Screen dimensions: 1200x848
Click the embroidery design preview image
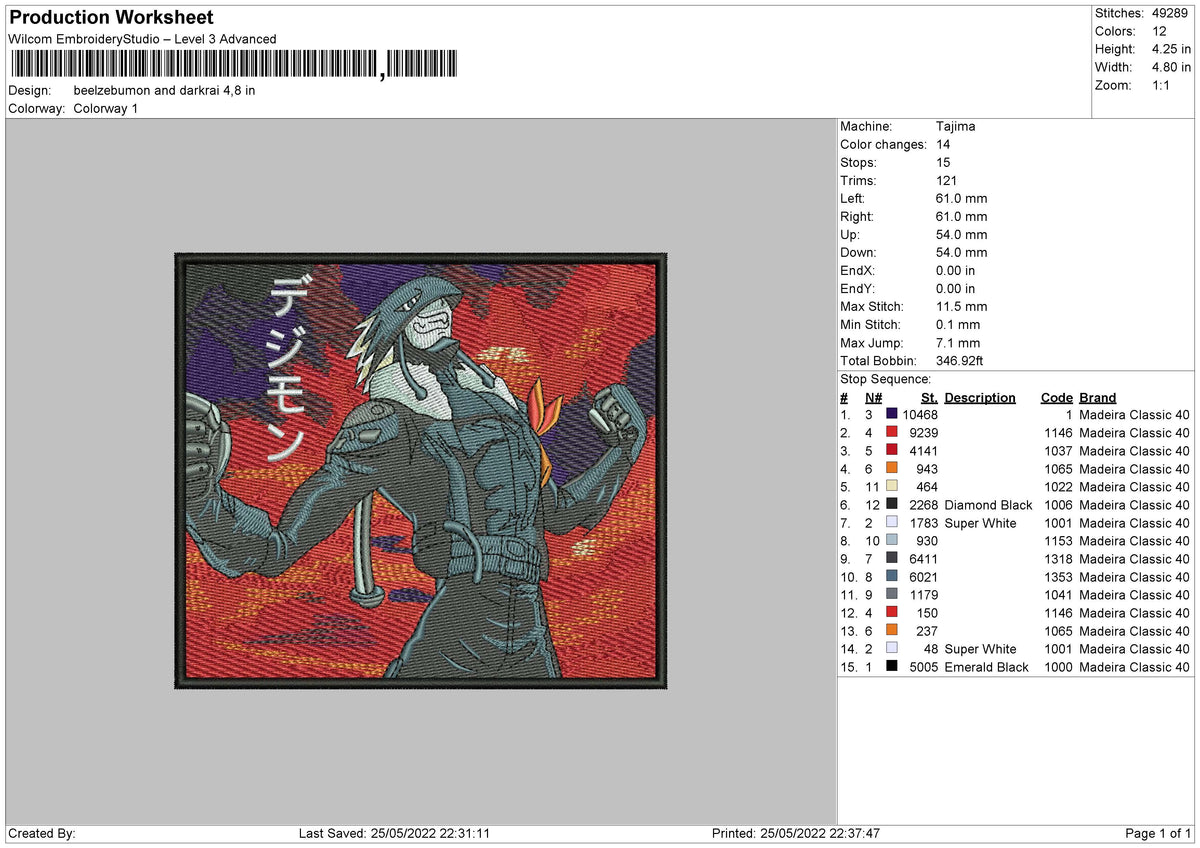pyautogui.click(x=421, y=471)
